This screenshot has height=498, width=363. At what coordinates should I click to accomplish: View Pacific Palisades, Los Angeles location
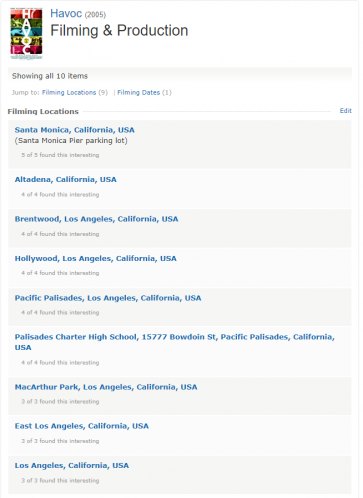pyautogui.click(x=108, y=298)
